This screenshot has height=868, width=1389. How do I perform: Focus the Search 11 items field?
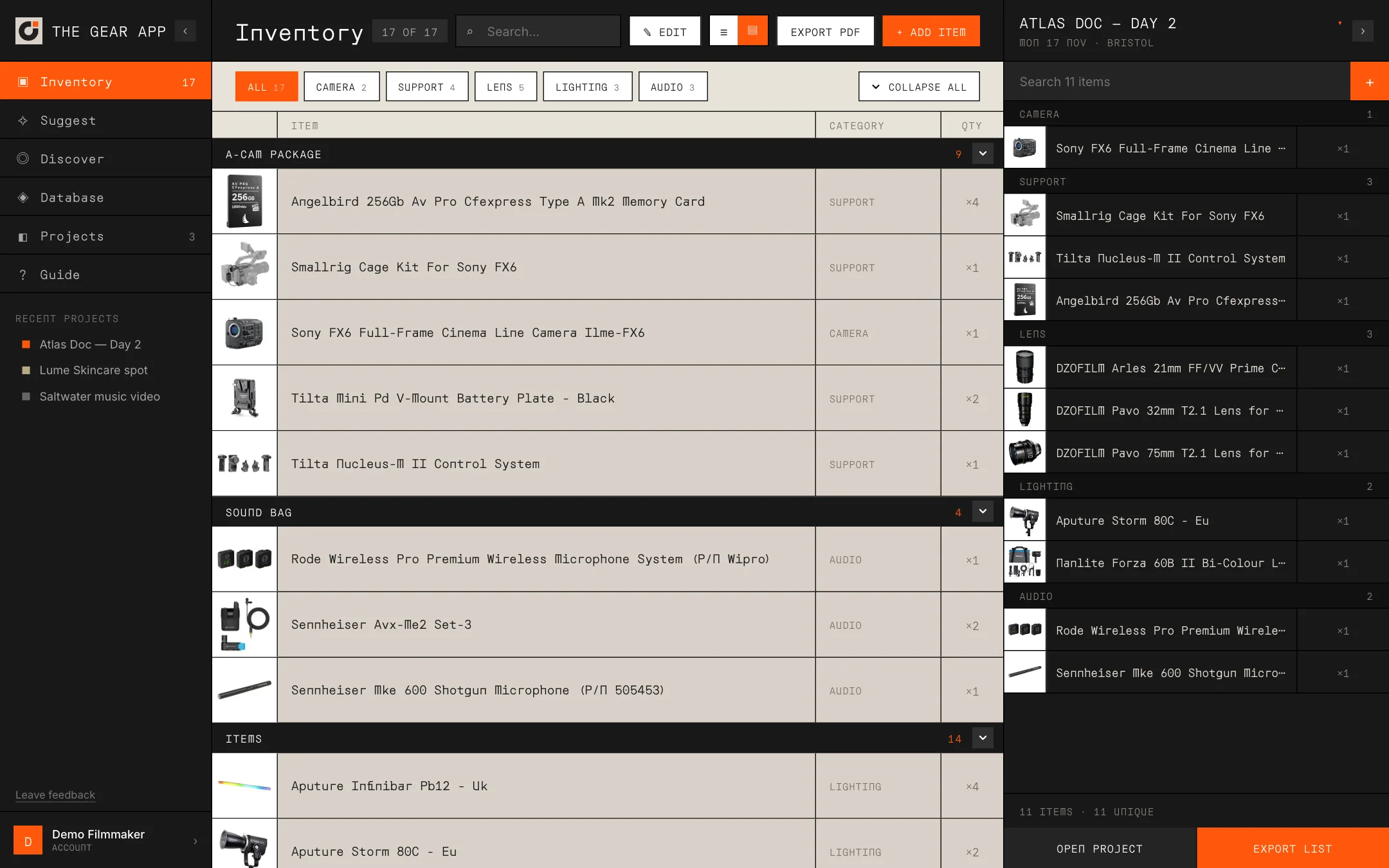point(1177,82)
